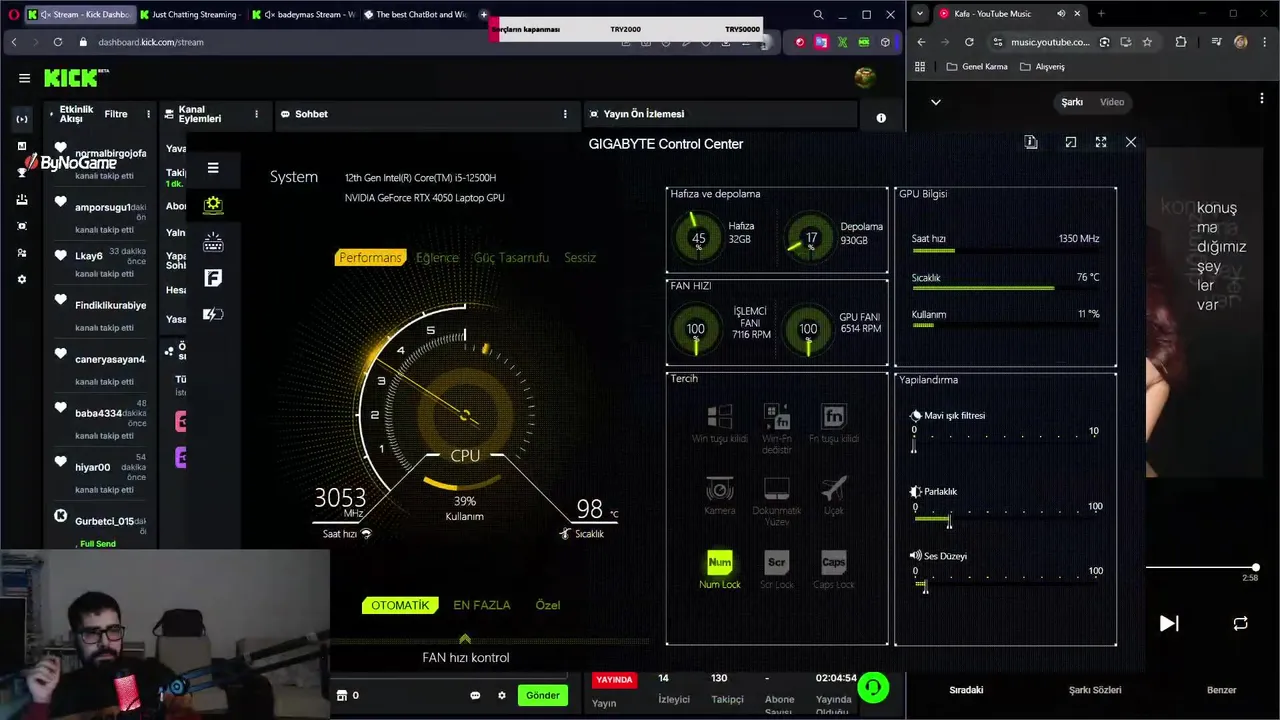Collapse the YouTube Music player page chevron
This screenshot has width=1280, height=720.
click(936, 102)
